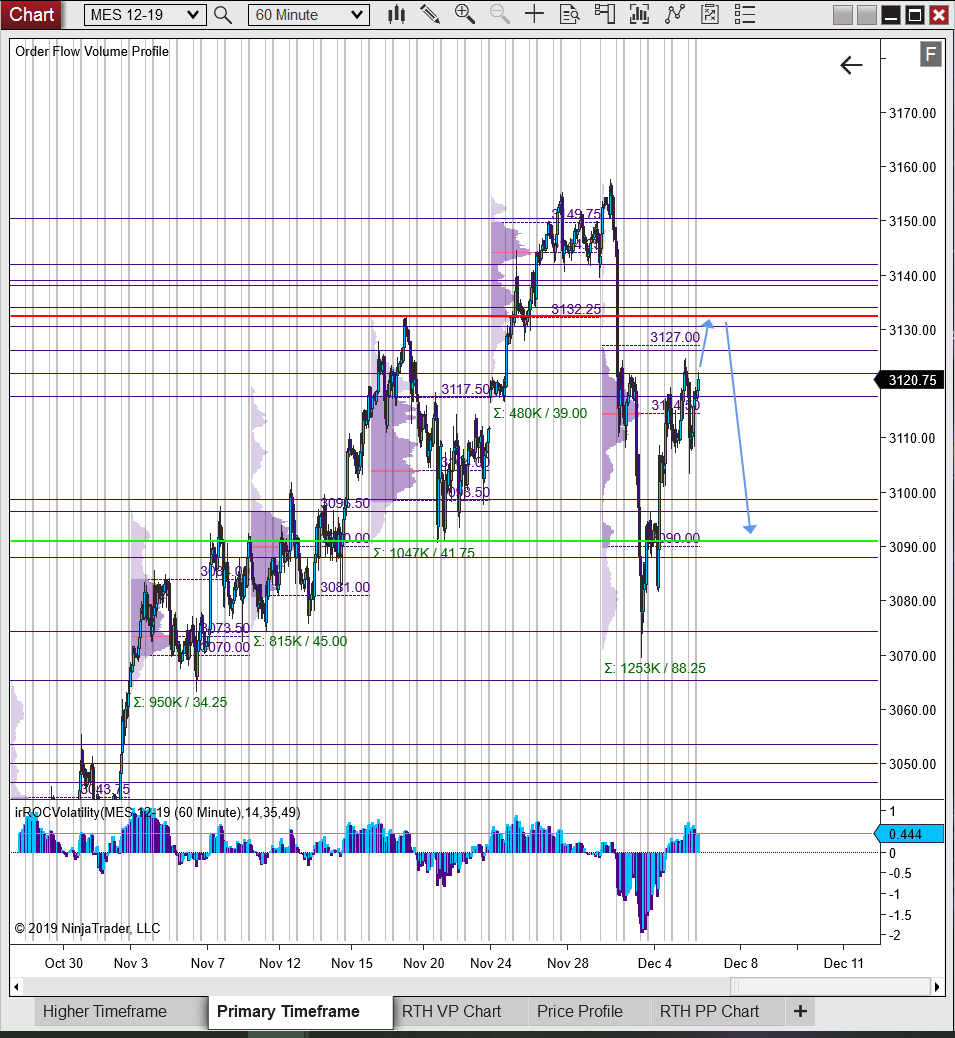This screenshot has height=1038, width=955.
Task: Switch to the Higher Timeframe tab
Action: [121, 1012]
